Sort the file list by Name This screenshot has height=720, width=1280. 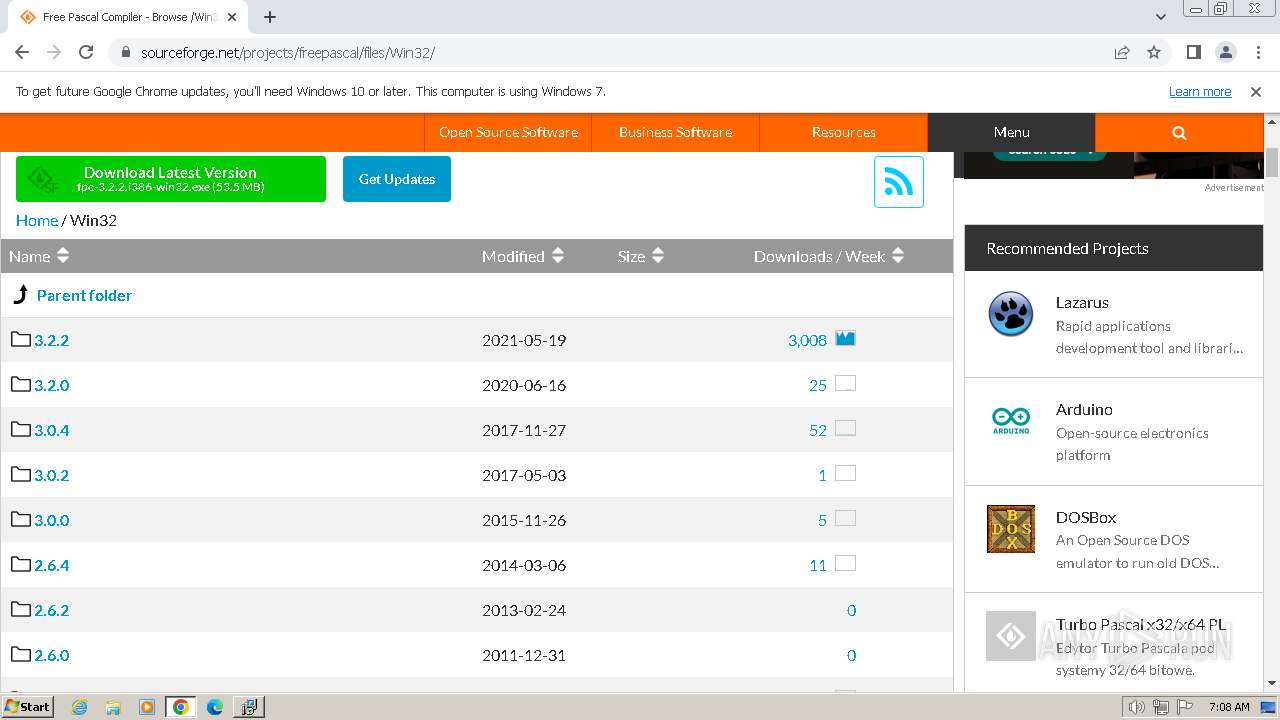coord(39,256)
